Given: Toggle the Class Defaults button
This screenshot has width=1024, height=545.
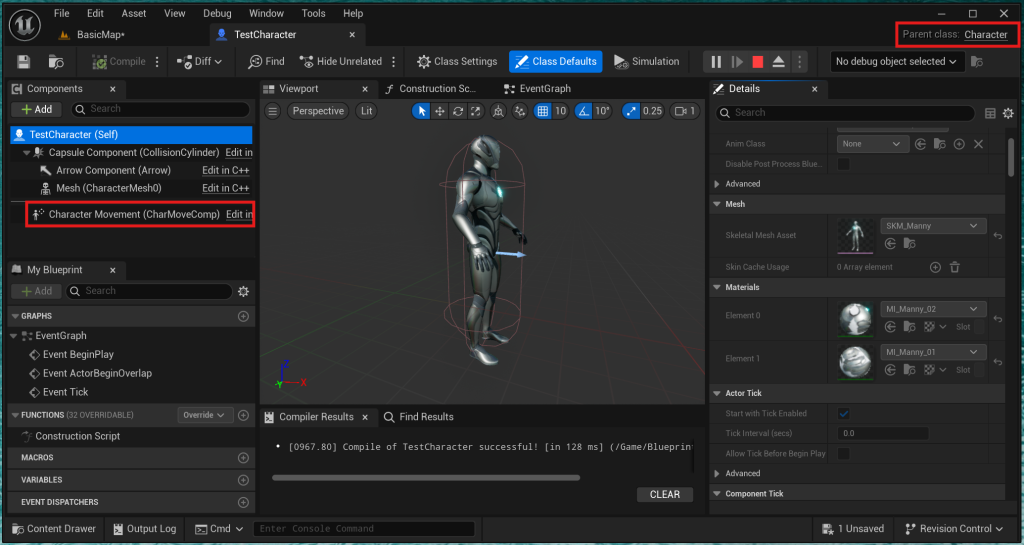Looking at the screenshot, I should click(556, 61).
